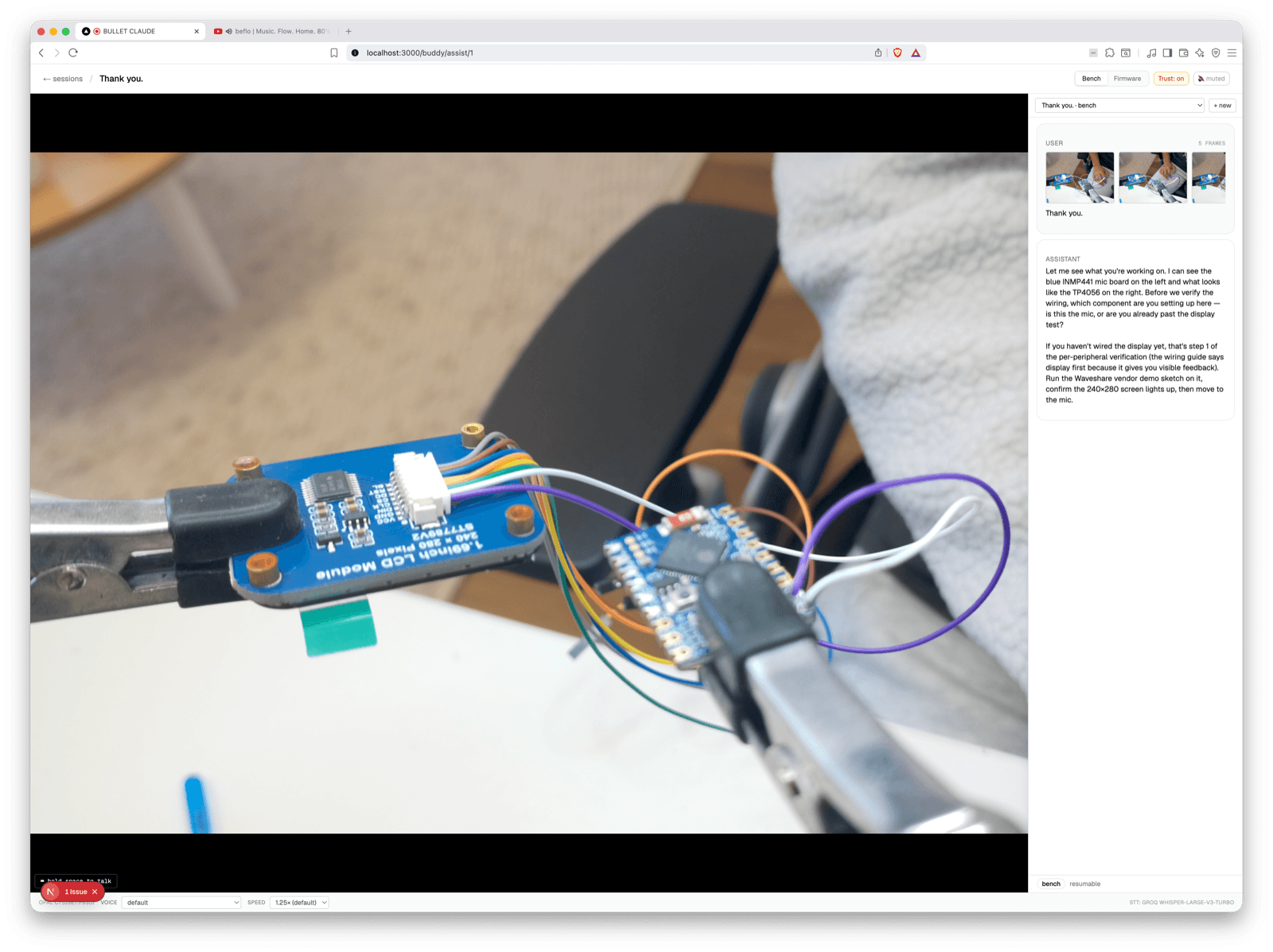Click the session title 'Thank you.' in breadcrumb

[121, 79]
